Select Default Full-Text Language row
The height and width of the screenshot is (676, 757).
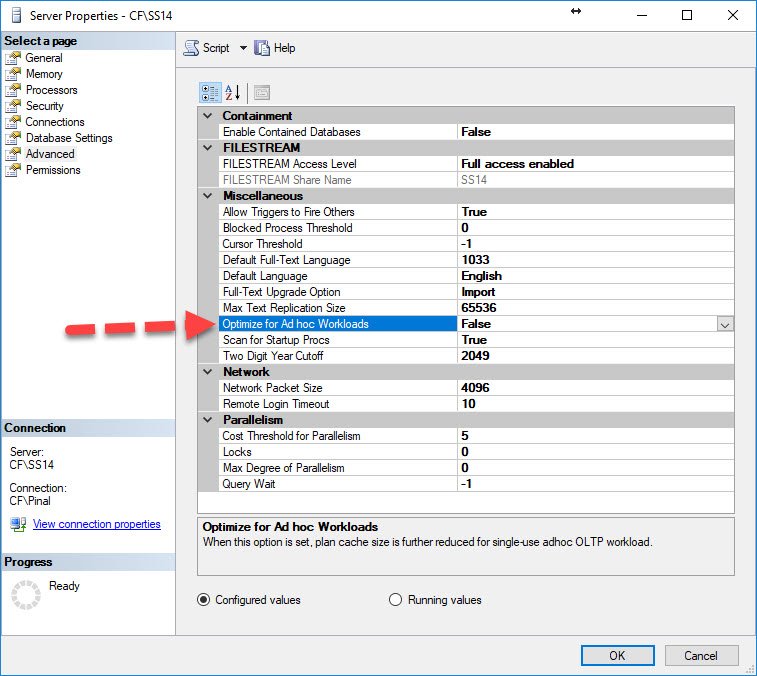pos(477,260)
